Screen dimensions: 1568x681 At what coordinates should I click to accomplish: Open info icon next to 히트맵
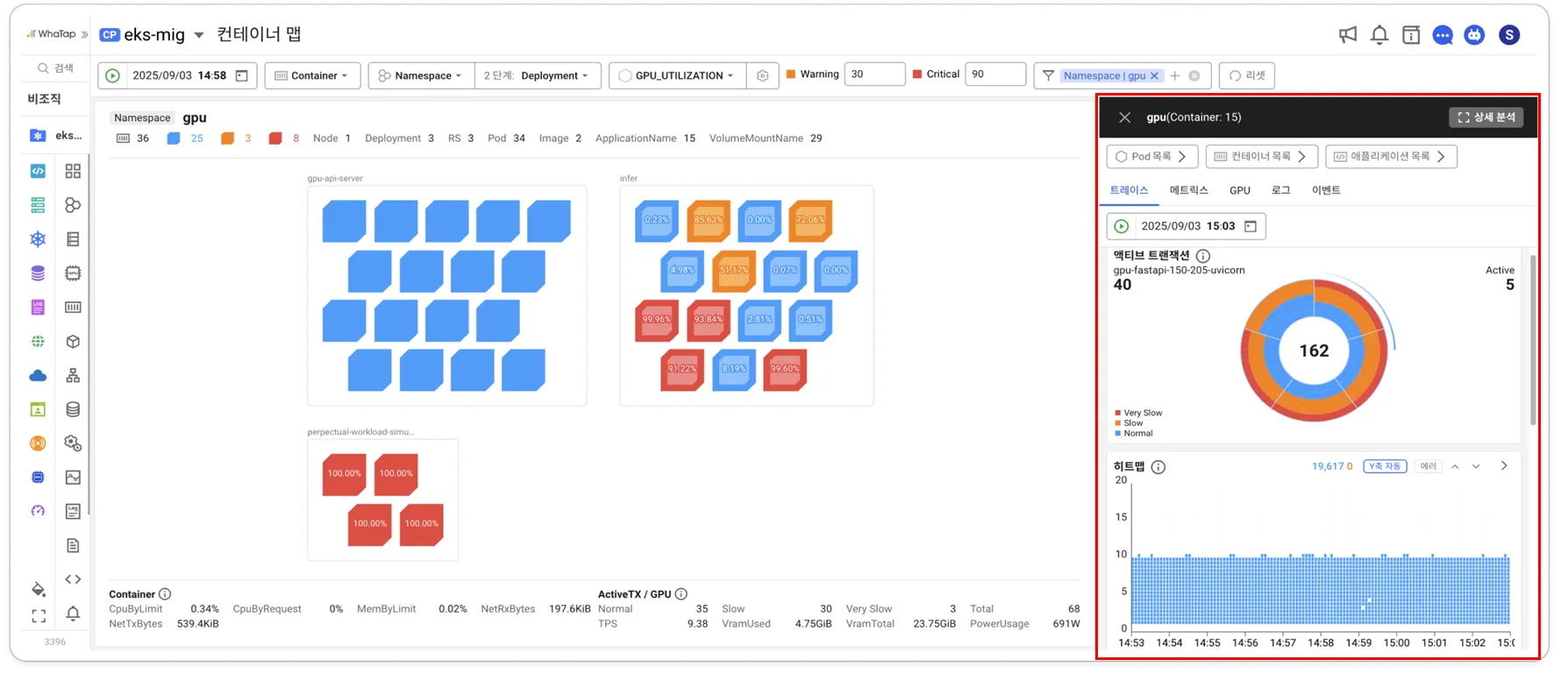(1158, 467)
